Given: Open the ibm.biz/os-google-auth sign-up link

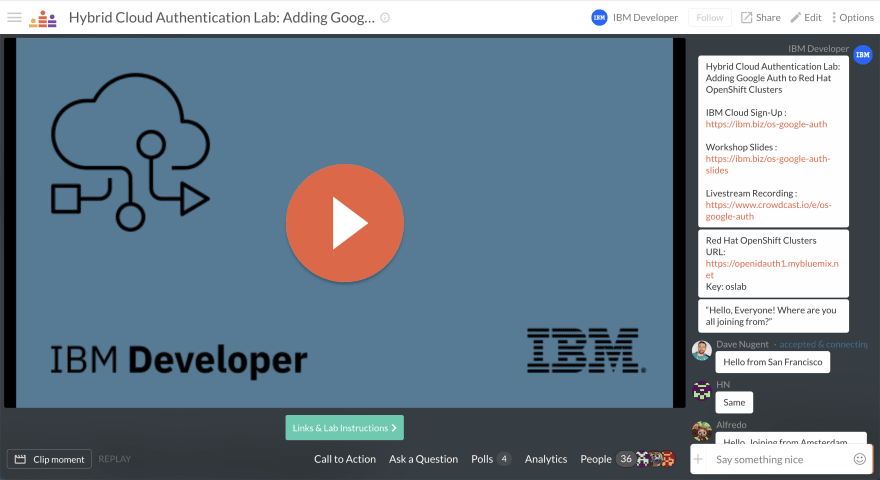Looking at the screenshot, I should 766,124.
